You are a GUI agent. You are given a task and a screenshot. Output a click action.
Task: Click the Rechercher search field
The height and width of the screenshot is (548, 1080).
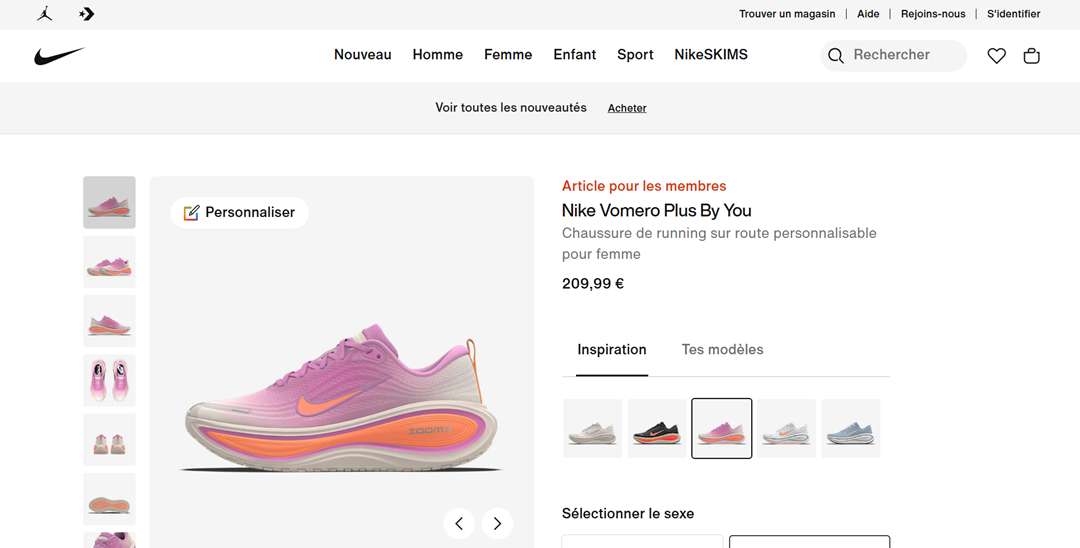click(x=893, y=56)
